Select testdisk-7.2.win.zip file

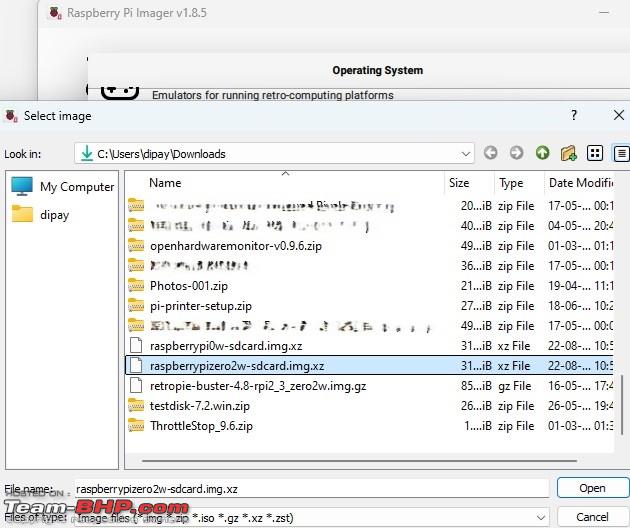(x=200, y=406)
